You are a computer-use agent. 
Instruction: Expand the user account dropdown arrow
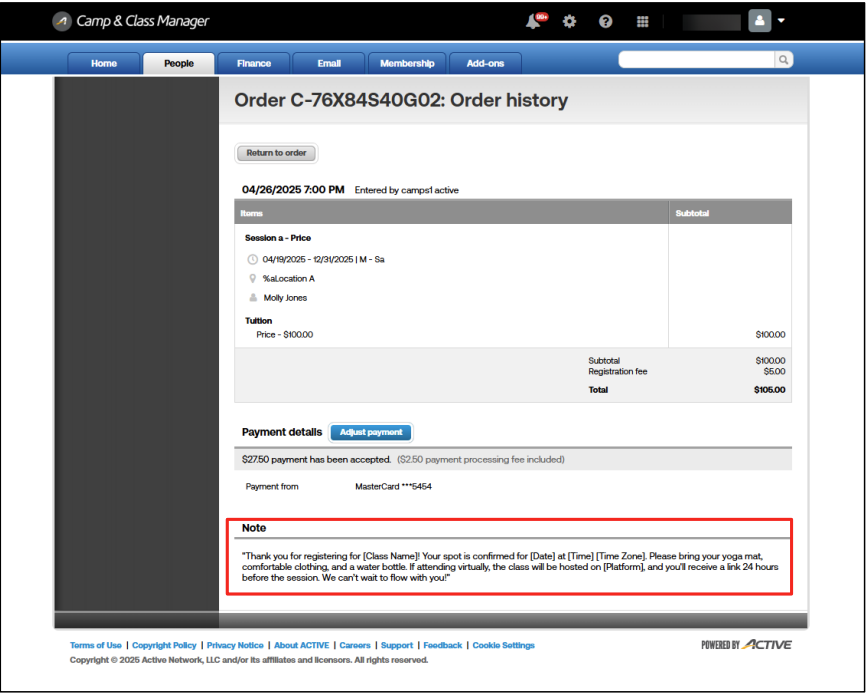point(781,21)
